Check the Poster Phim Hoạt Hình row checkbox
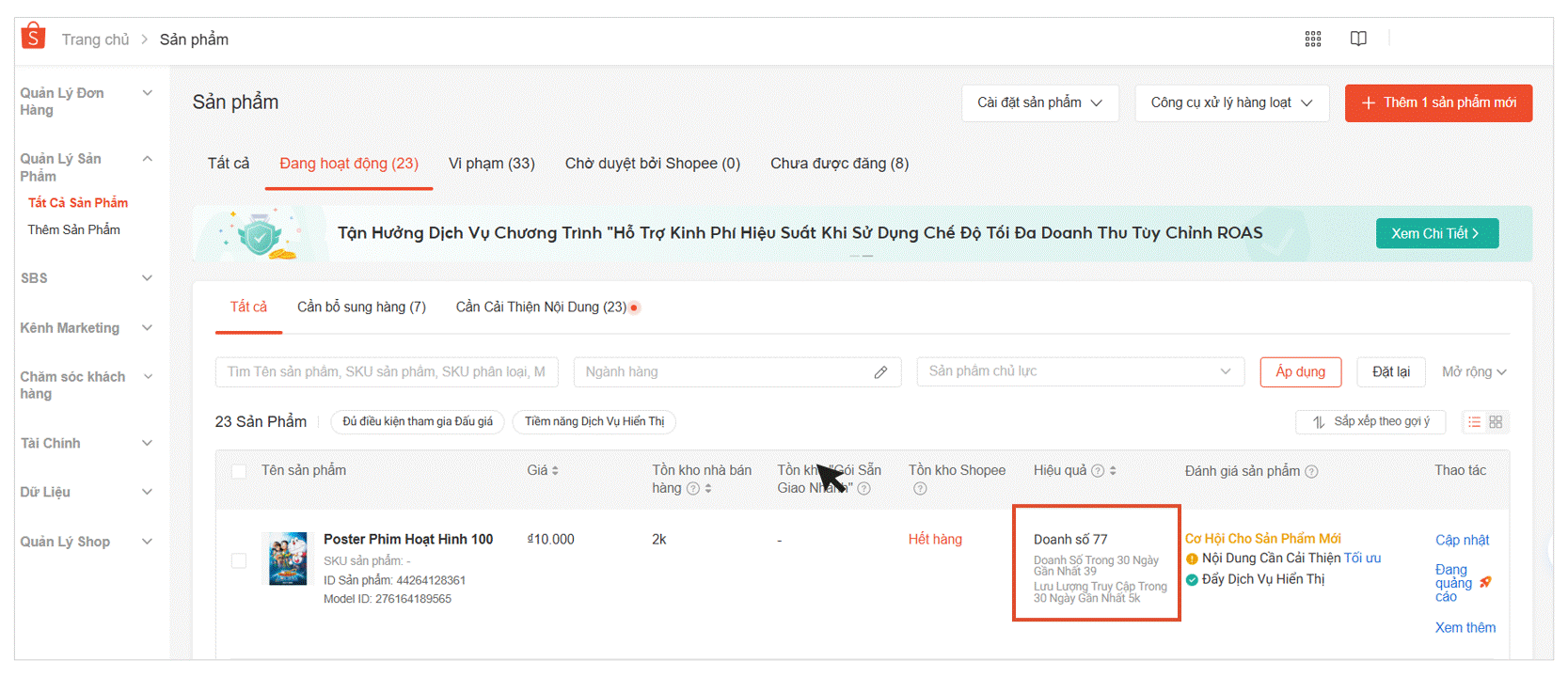The height and width of the screenshot is (677, 1568). pos(239,560)
